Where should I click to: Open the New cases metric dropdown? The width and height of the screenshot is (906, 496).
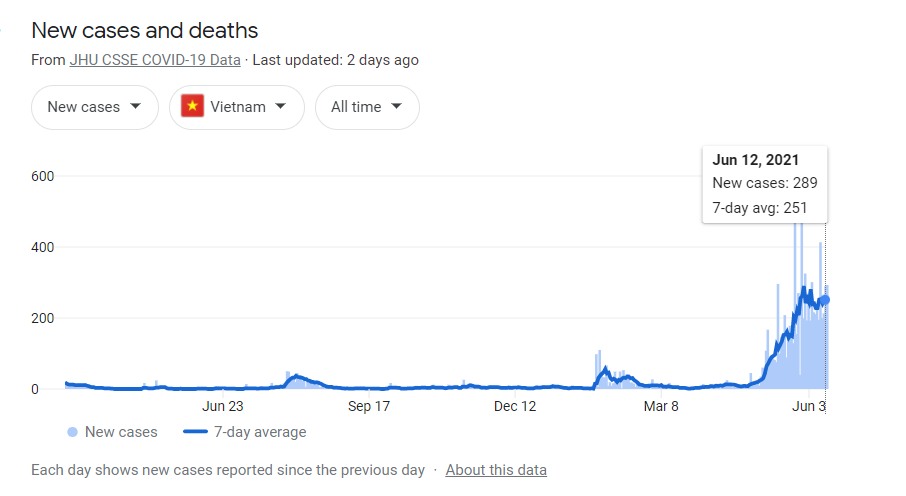pos(95,107)
